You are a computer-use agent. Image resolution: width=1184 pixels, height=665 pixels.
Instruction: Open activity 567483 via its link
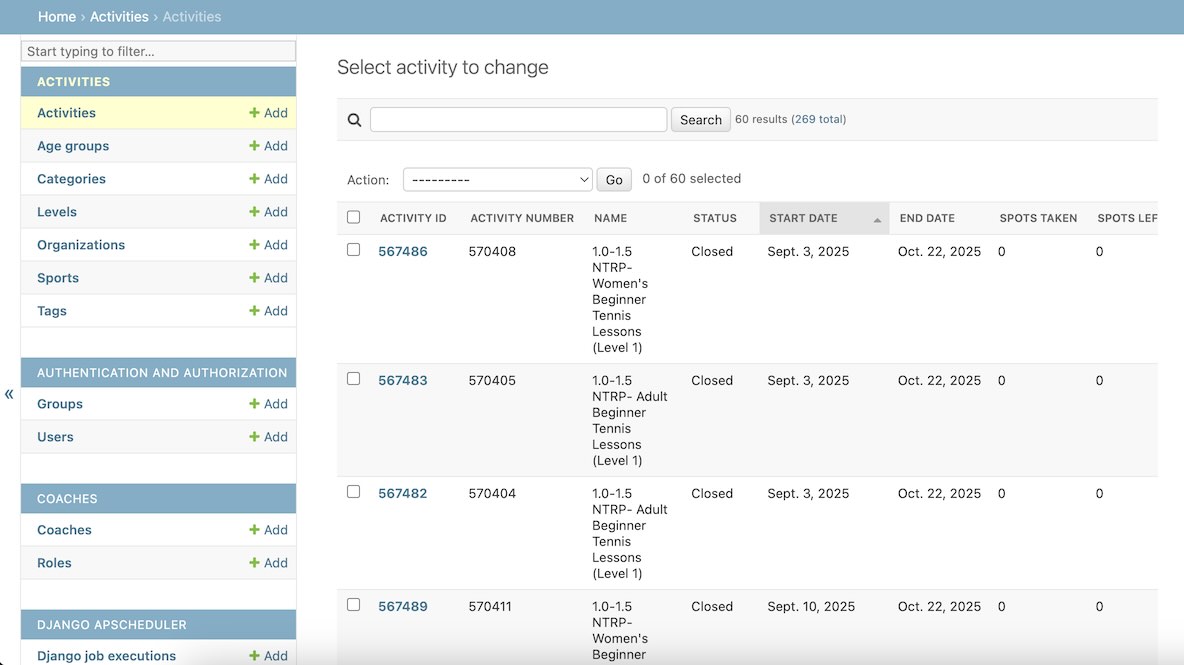[x=403, y=380]
